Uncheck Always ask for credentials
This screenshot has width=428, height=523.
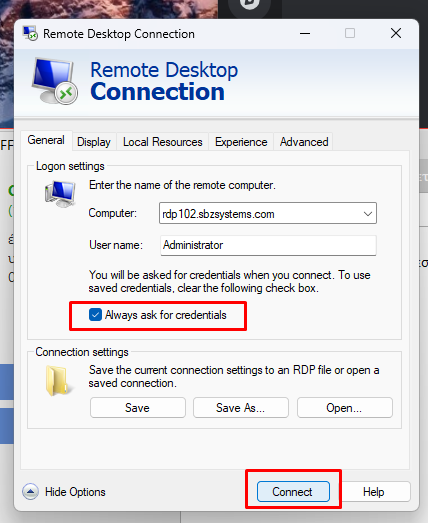[95, 315]
